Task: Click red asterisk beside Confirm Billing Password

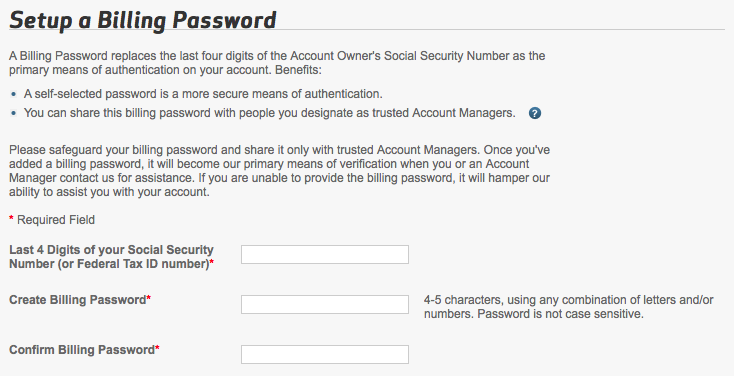Action: coord(158,348)
